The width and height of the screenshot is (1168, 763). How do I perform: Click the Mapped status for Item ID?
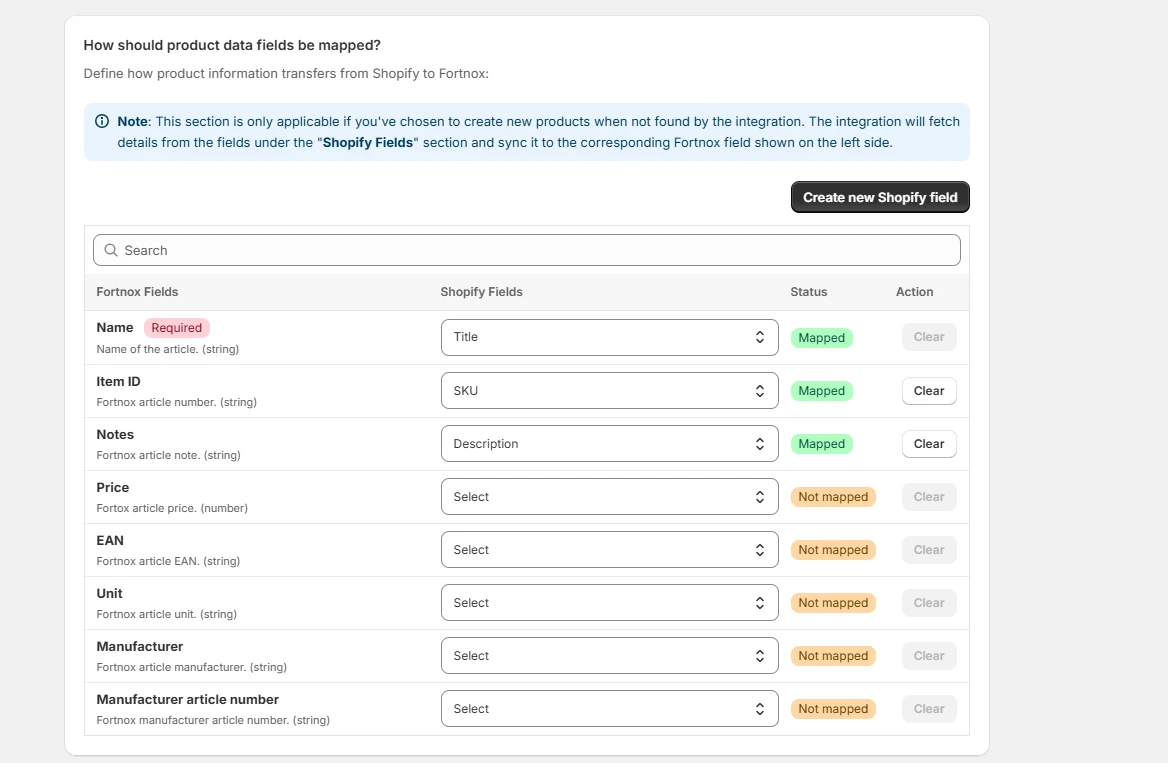coord(822,391)
